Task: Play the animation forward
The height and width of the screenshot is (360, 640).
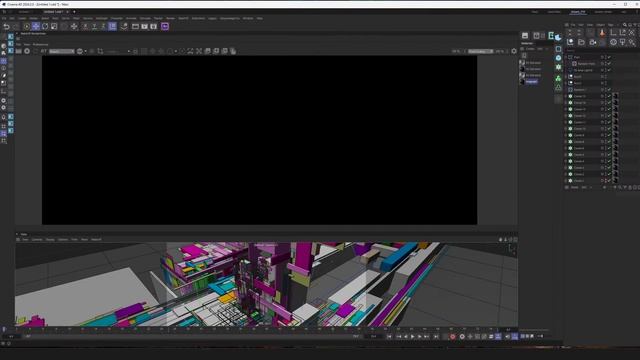Action: [412, 336]
